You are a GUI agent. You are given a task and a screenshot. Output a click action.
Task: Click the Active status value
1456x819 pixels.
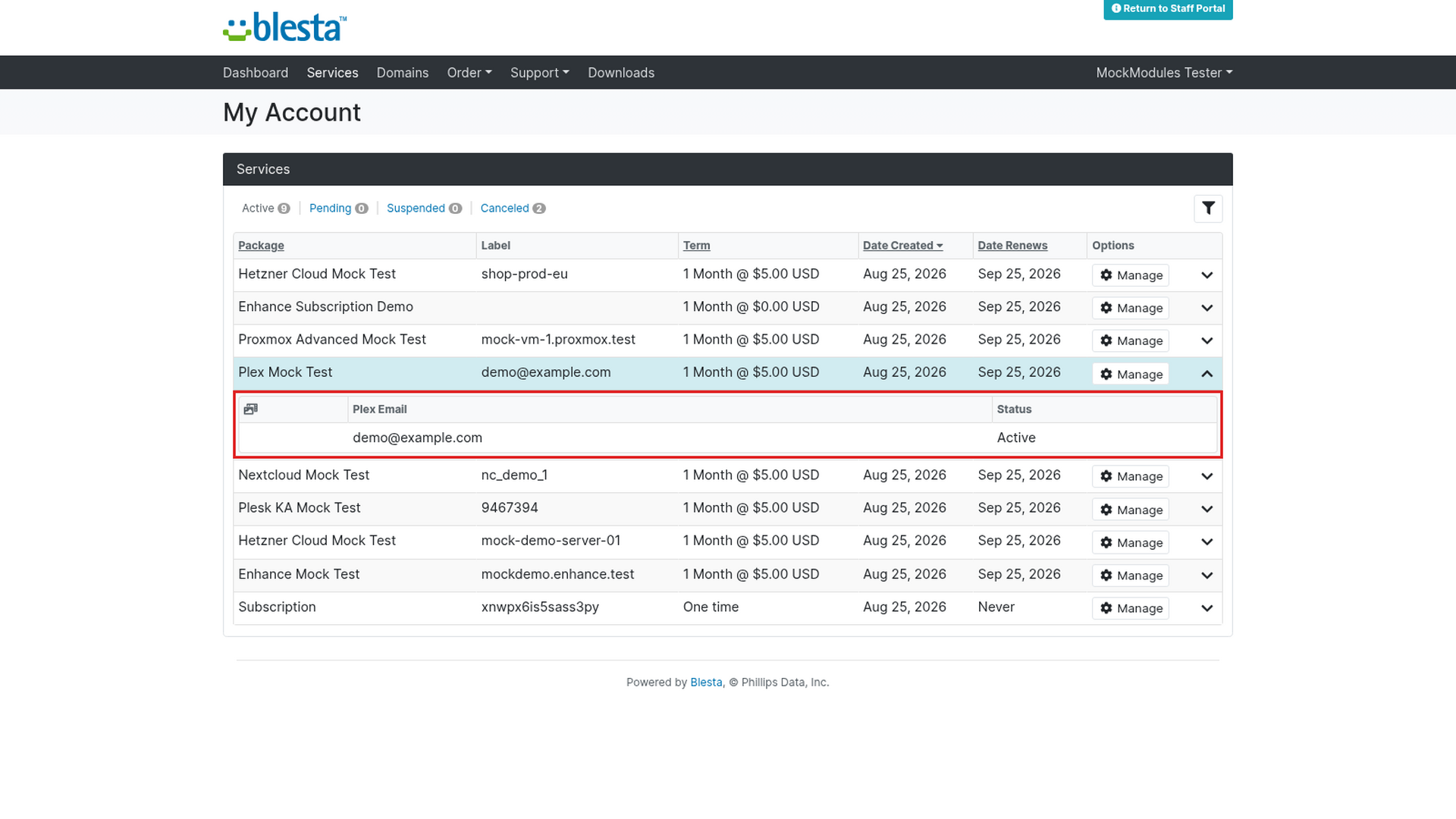tap(1016, 438)
